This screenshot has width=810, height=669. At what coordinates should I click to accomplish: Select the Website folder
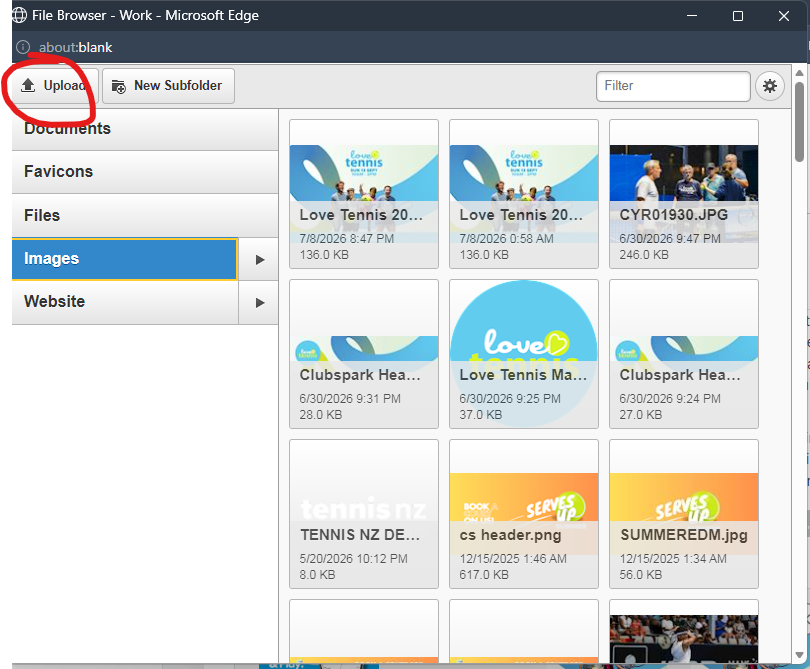[124, 302]
